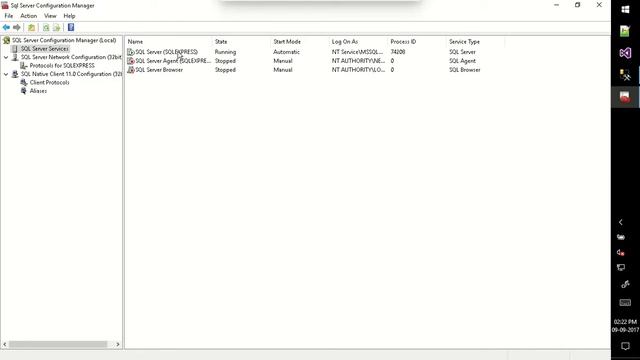Click the stopped SQL Server Agent icon
Screen dimensions: 640x360
point(131,61)
